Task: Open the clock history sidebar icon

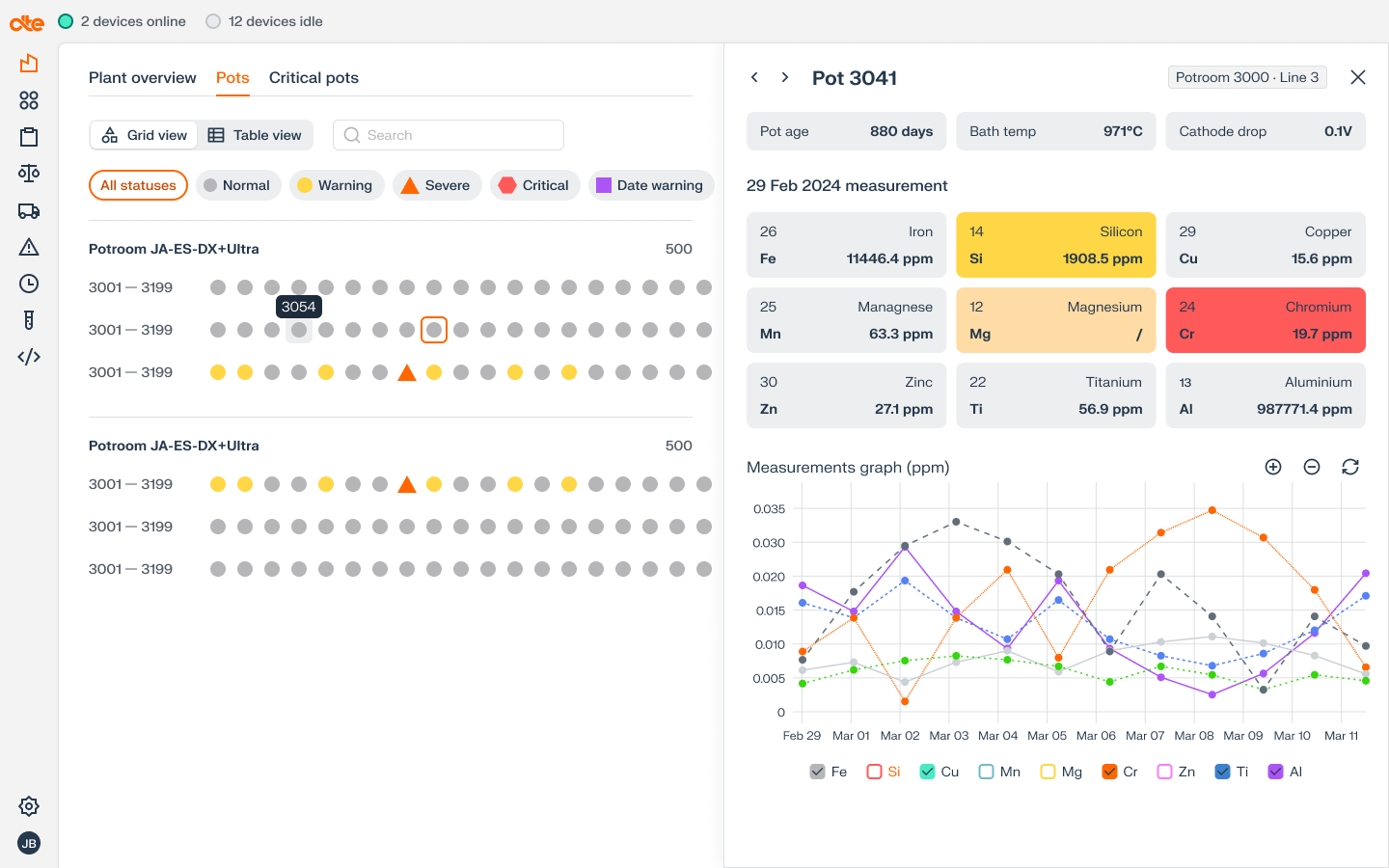Action: tap(29, 284)
